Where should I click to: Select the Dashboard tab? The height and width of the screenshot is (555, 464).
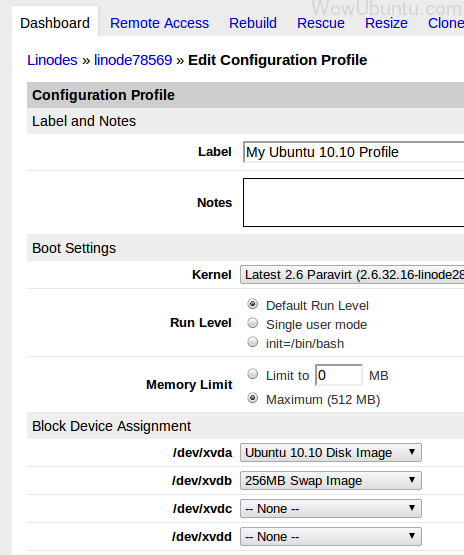[55, 23]
